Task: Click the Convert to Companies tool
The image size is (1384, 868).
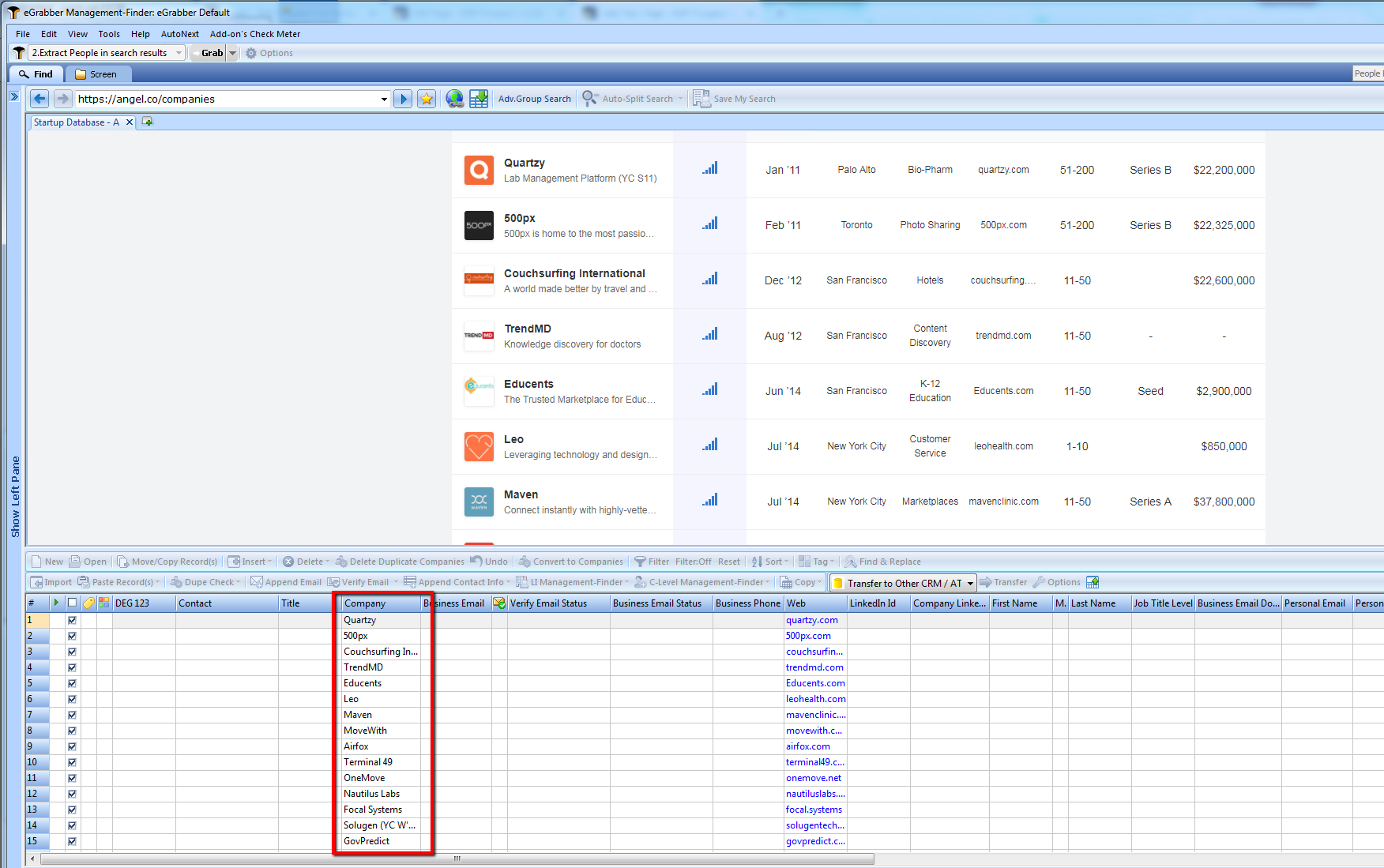Action: (571, 562)
